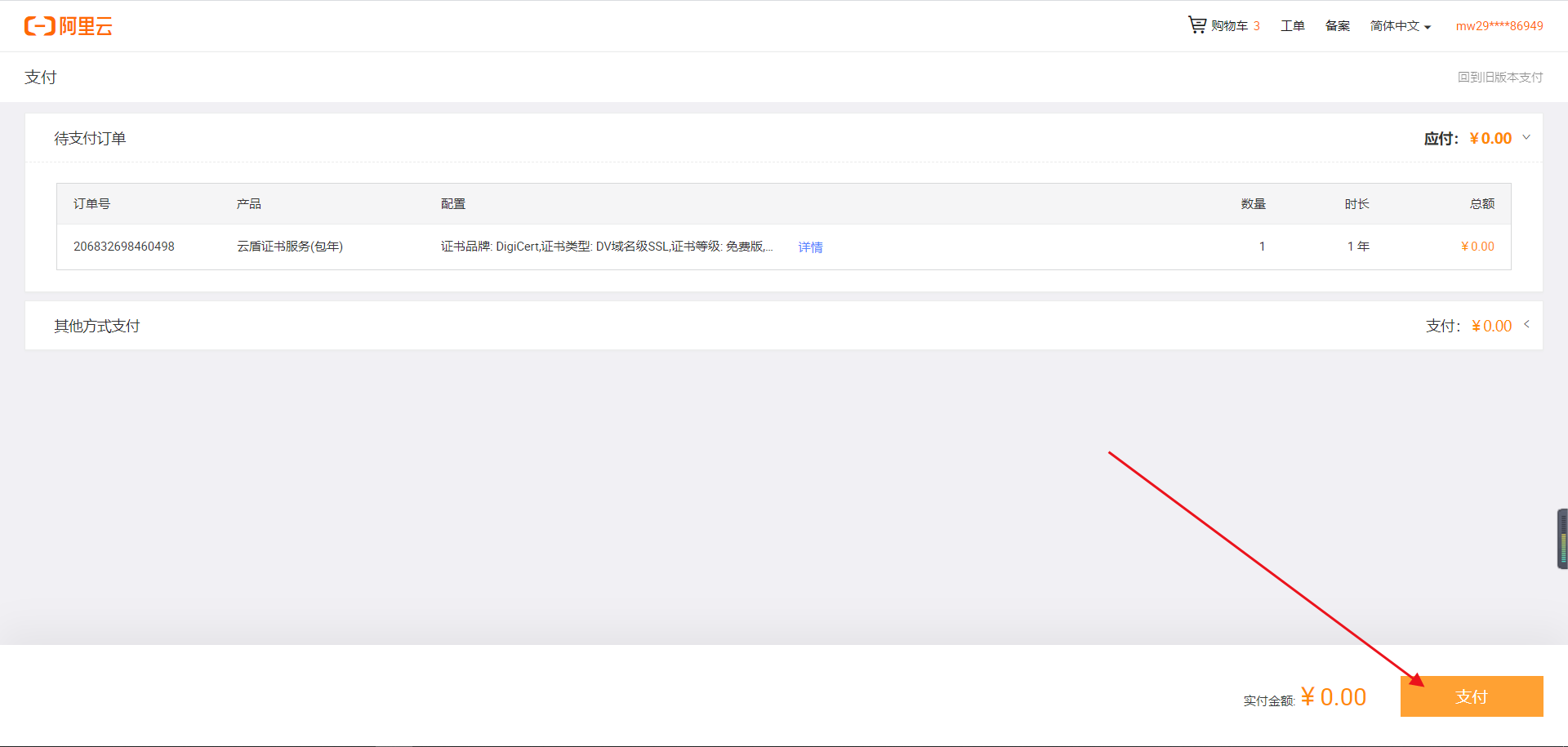Open the 详情 link for the certificate config
Screen dimensions: 1568x747
coord(810,247)
